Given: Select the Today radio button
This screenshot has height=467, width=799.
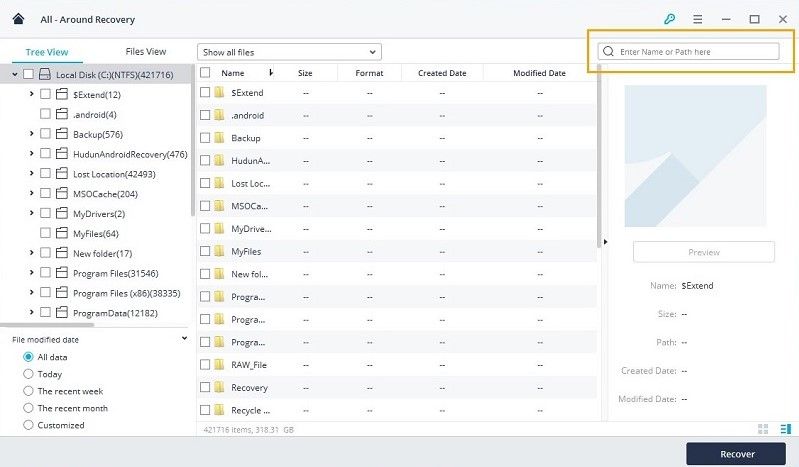Looking at the screenshot, I should pyautogui.click(x=28, y=374).
